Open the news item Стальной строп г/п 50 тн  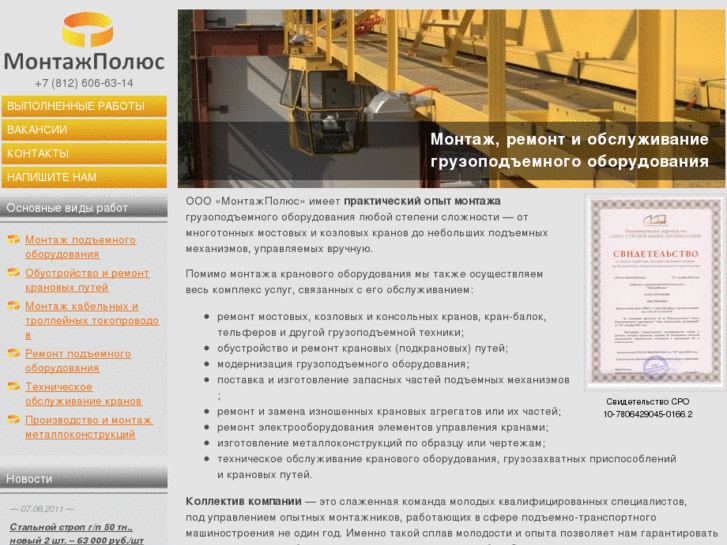[x=77, y=534]
